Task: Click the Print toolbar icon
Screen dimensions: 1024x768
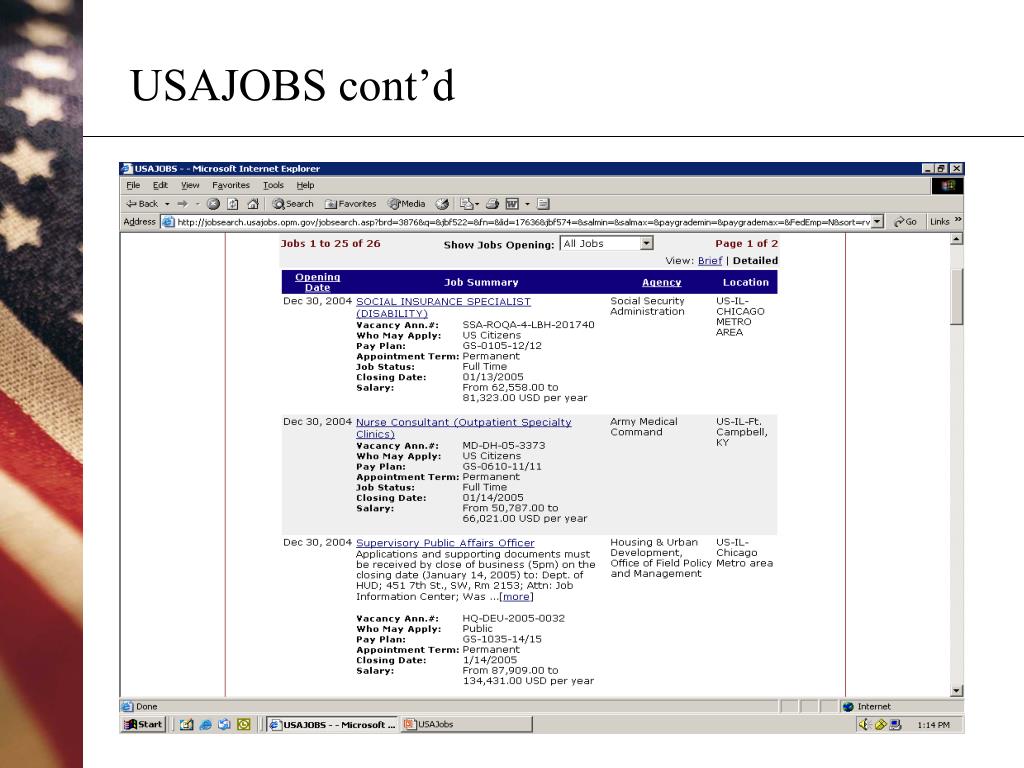Action: click(x=492, y=204)
